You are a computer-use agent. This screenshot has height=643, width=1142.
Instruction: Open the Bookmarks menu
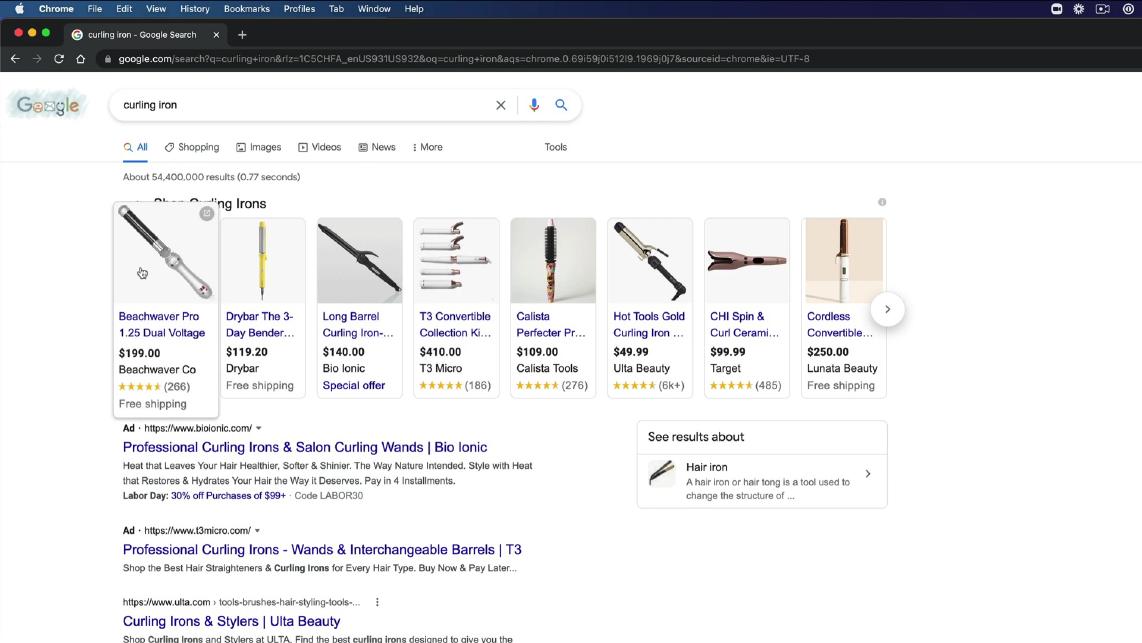(x=247, y=9)
